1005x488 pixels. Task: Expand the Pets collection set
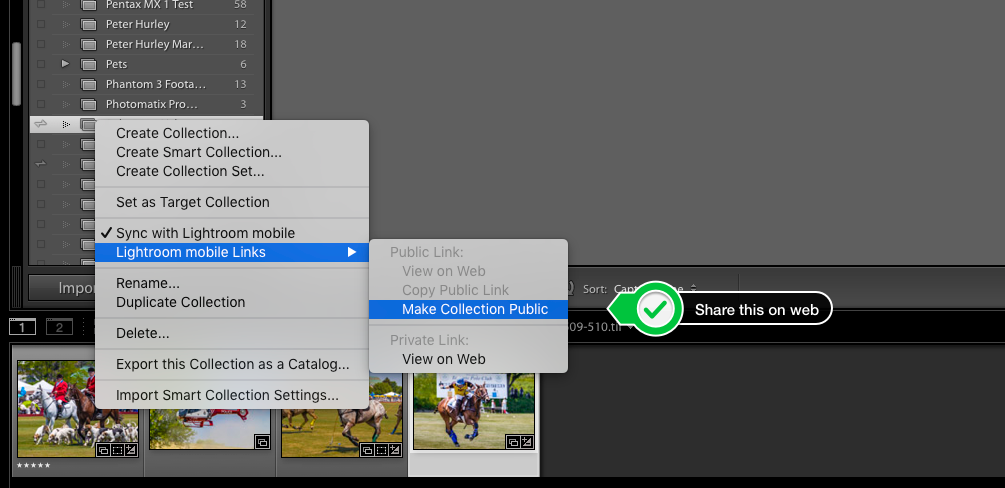(66, 64)
